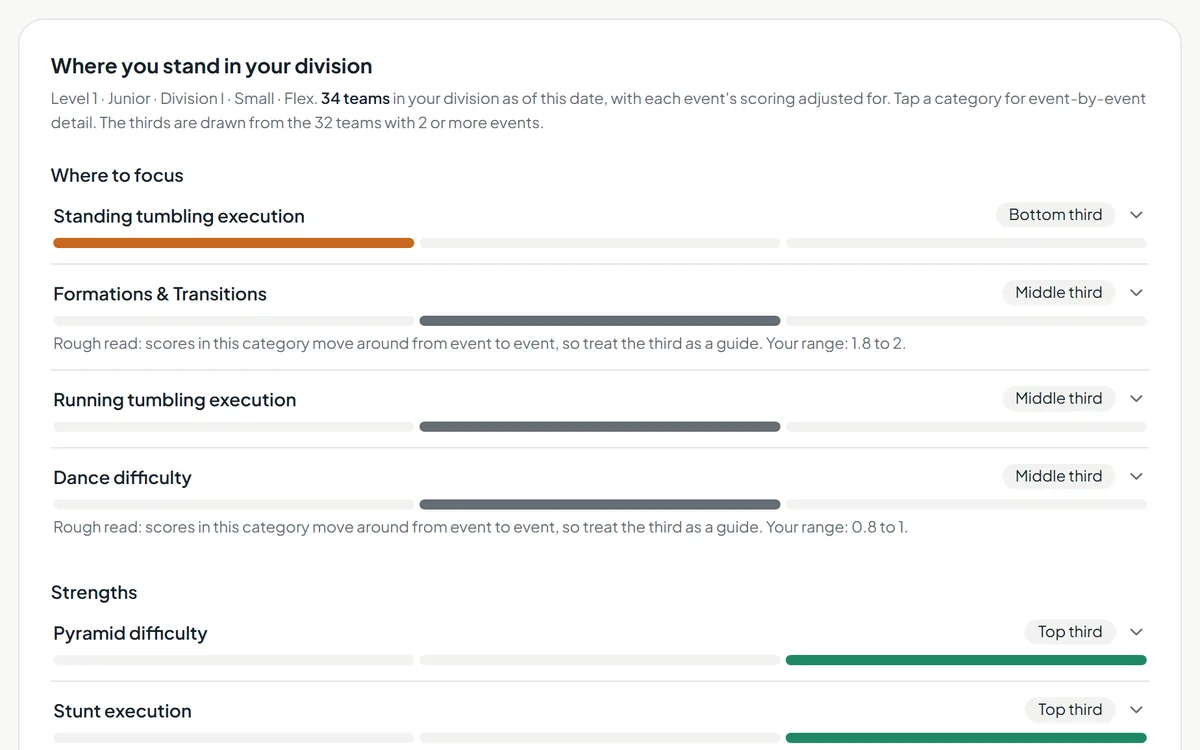Image resolution: width=1200 pixels, height=750 pixels.
Task: Click Middle third badge for Formations & Transitions
Action: (x=1058, y=293)
